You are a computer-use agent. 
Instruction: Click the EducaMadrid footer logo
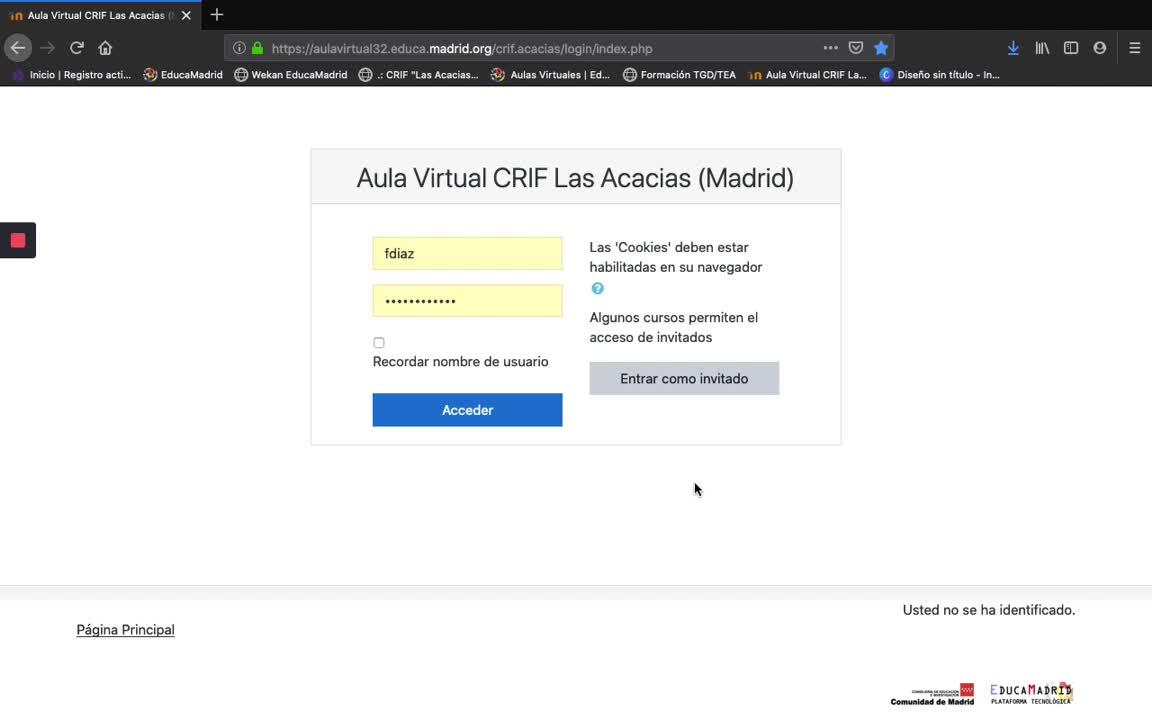[x=1032, y=694]
